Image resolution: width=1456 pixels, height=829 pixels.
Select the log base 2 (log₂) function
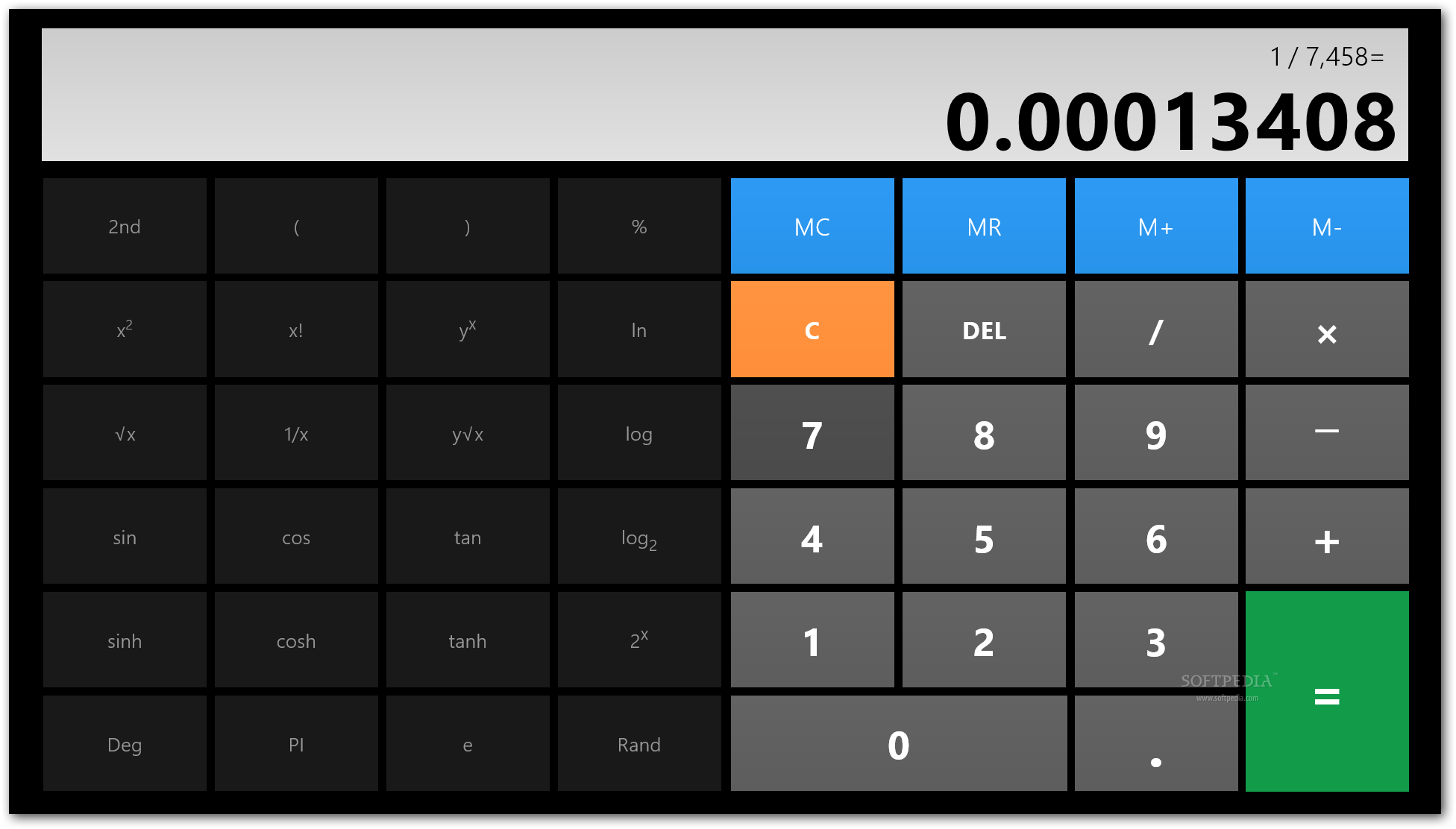click(x=636, y=537)
